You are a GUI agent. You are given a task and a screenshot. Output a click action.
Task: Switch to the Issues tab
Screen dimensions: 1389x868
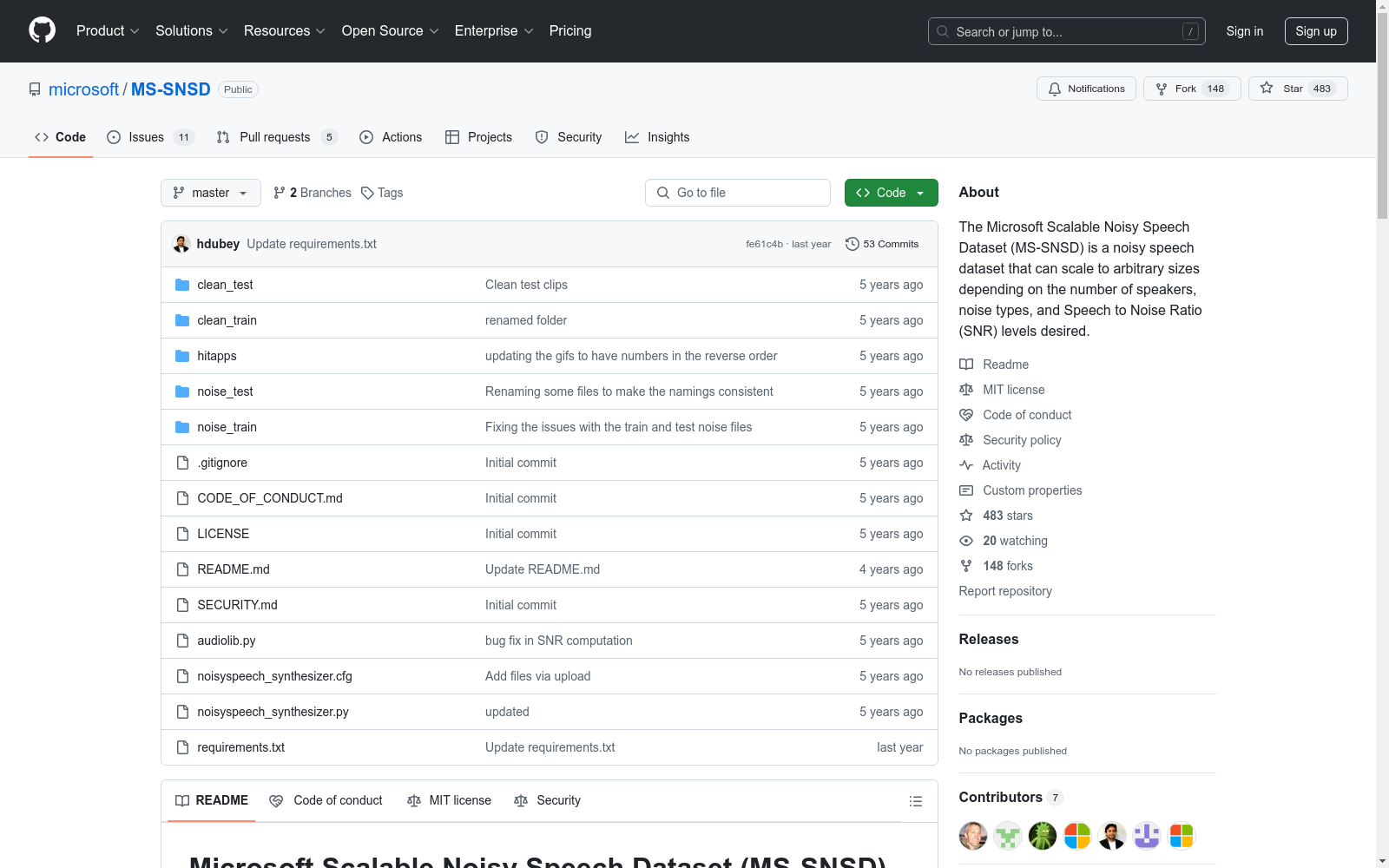click(150, 137)
